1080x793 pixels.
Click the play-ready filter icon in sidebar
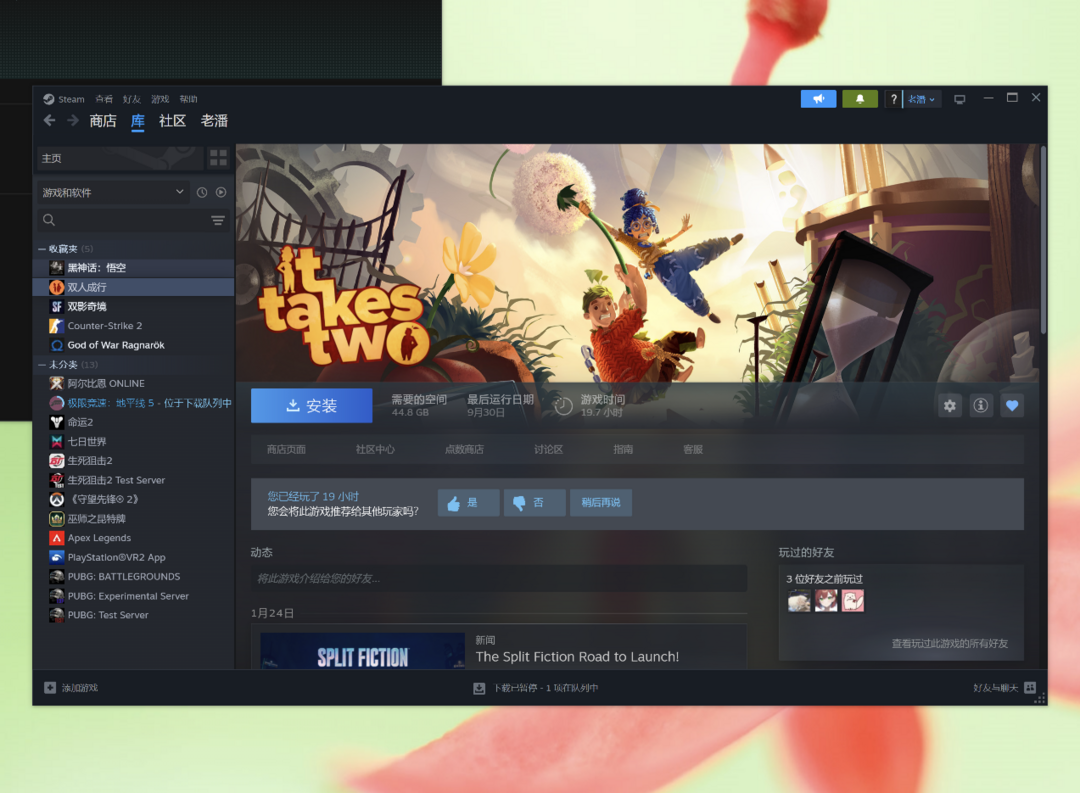pos(221,192)
